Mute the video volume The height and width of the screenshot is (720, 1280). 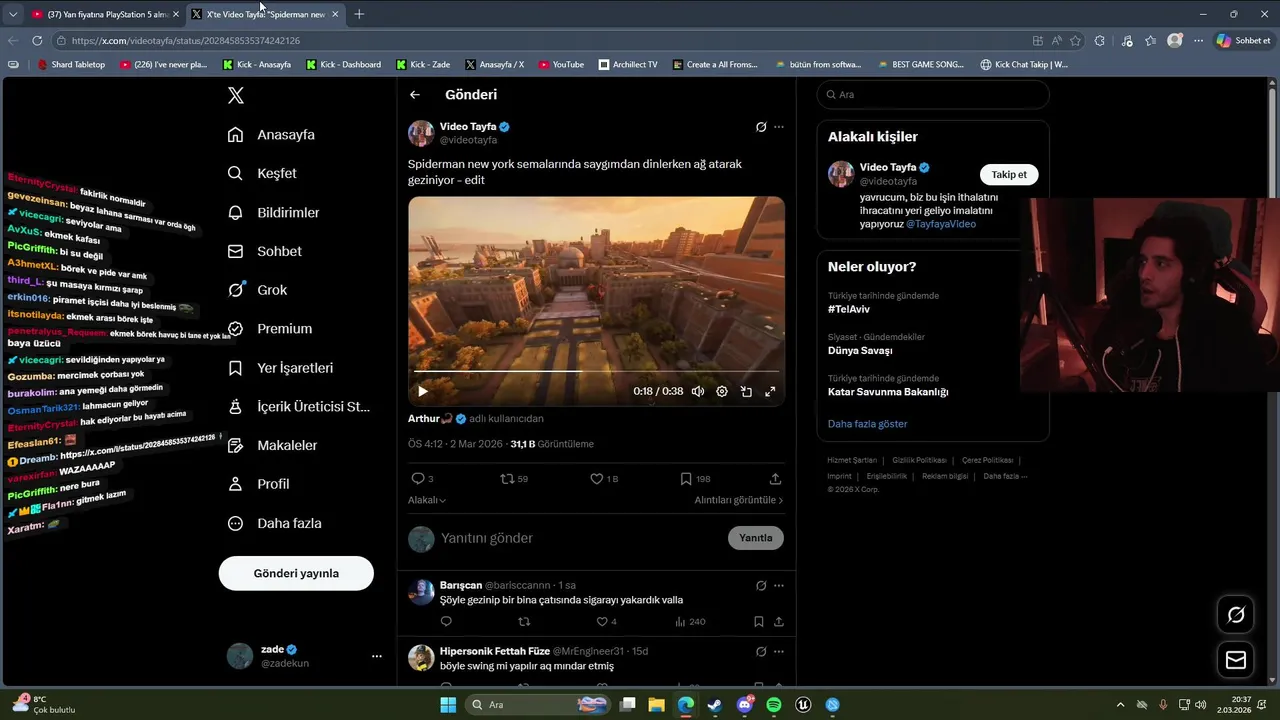pos(698,391)
